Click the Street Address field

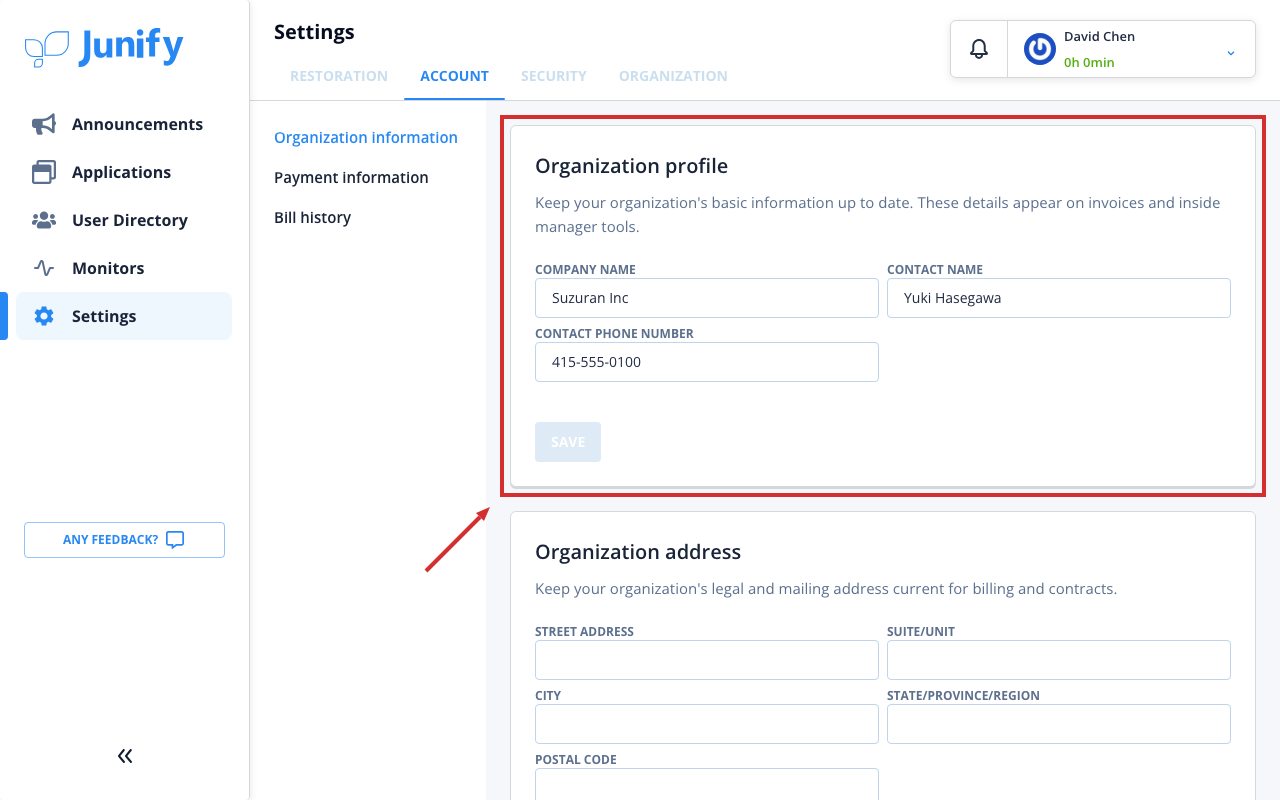[x=707, y=660]
